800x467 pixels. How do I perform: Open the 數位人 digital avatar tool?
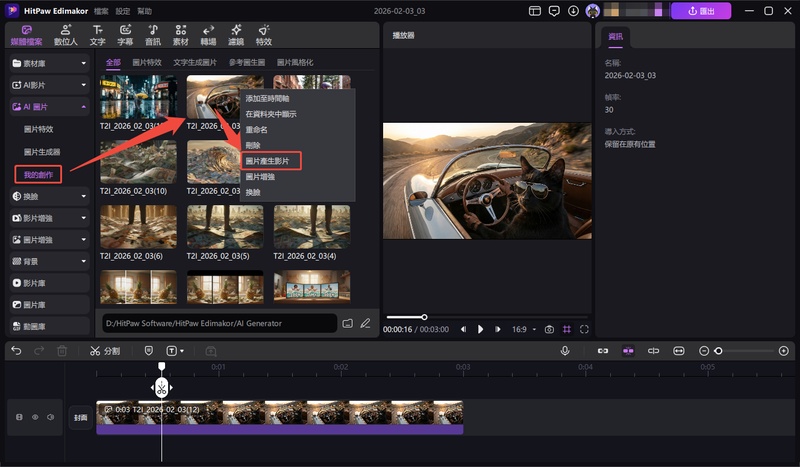[65, 36]
